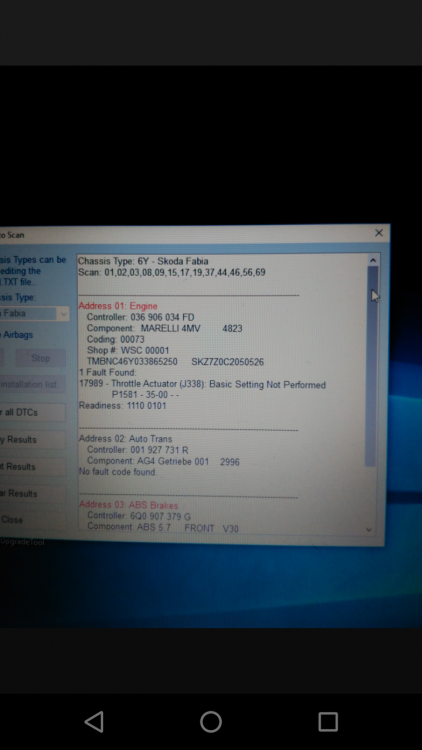Click the 'No fault code found.' line
This screenshot has height=750, width=422.
(x=118, y=472)
